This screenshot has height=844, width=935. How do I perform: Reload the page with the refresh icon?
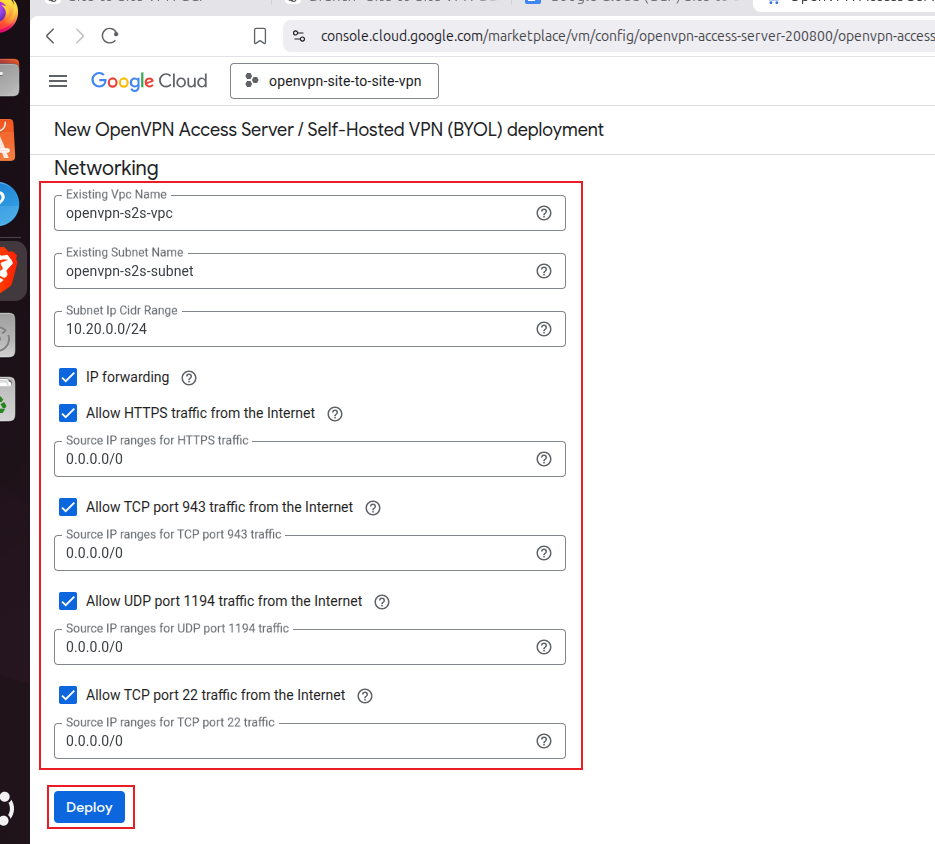(x=110, y=36)
